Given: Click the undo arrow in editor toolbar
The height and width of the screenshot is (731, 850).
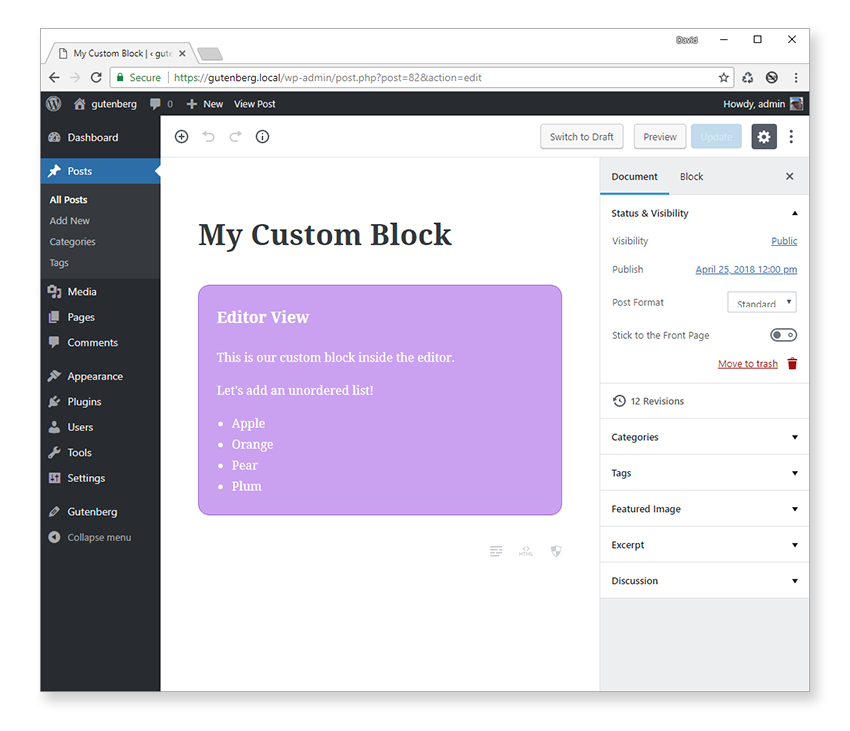Looking at the screenshot, I should click(x=208, y=137).
